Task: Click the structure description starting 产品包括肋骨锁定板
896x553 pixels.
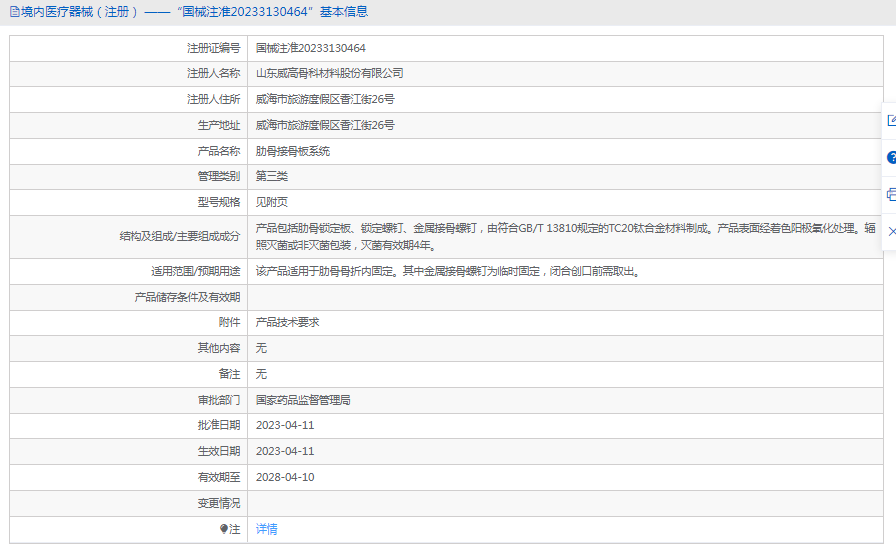Action: coord(565,237)
